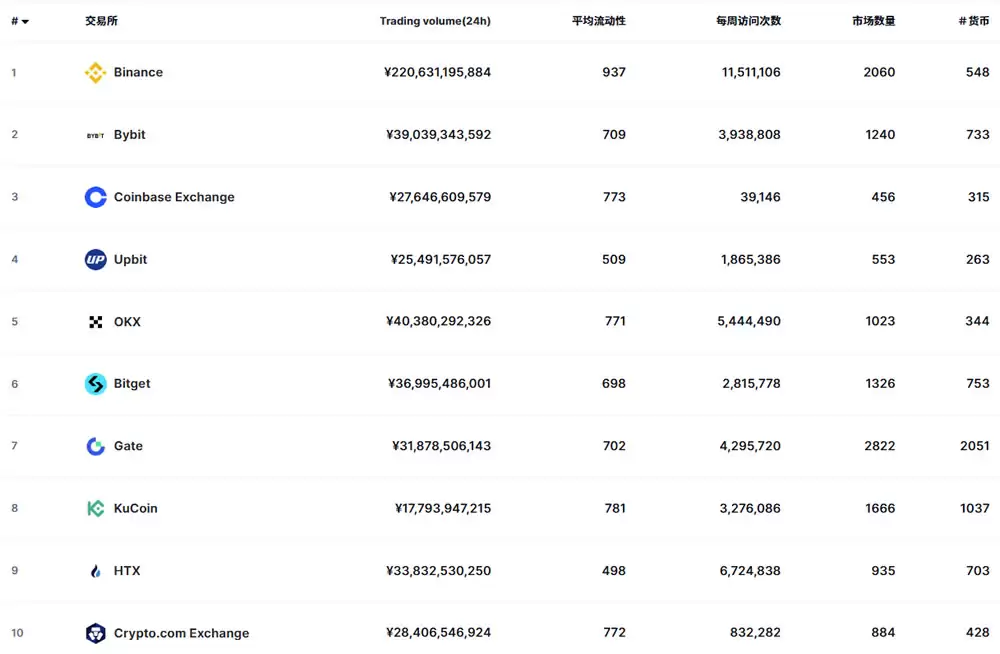The image size is (1000, 654).
Task: Sort by Trading volume(24h) column header
Action: (435, 21)
